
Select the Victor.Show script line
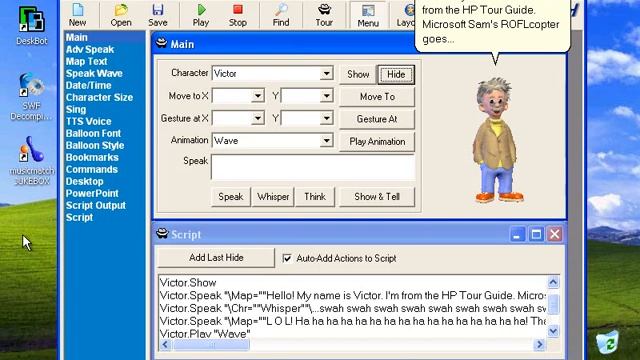(188, 282)
